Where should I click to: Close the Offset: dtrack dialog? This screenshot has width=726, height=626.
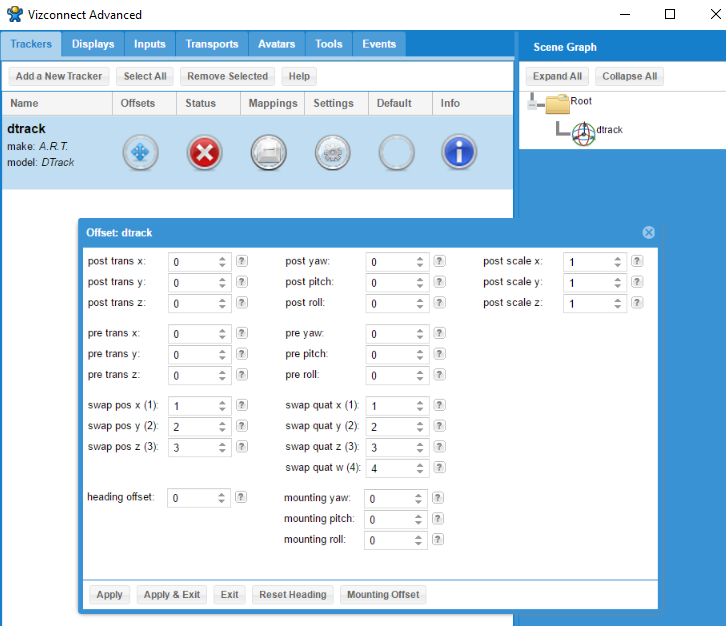tap(648, 232)
